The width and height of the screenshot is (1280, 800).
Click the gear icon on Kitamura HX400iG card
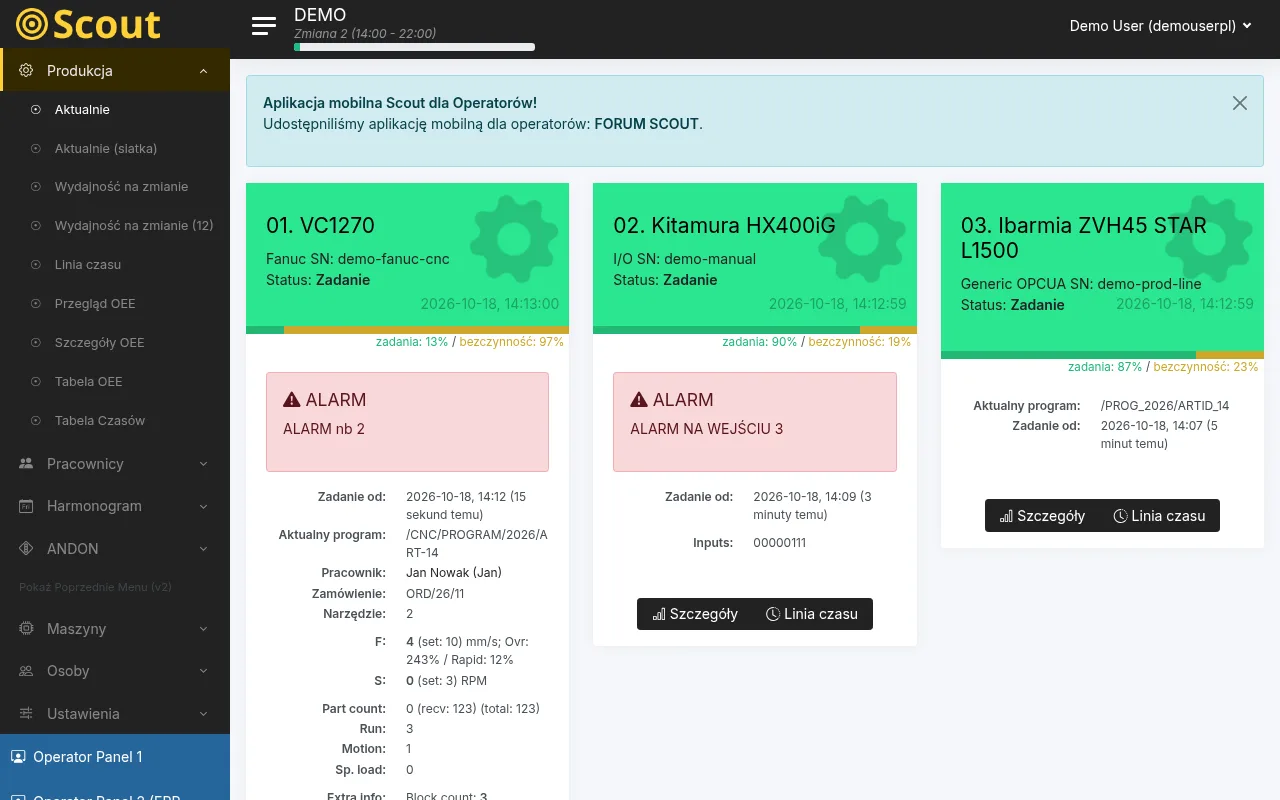(861, 240)
